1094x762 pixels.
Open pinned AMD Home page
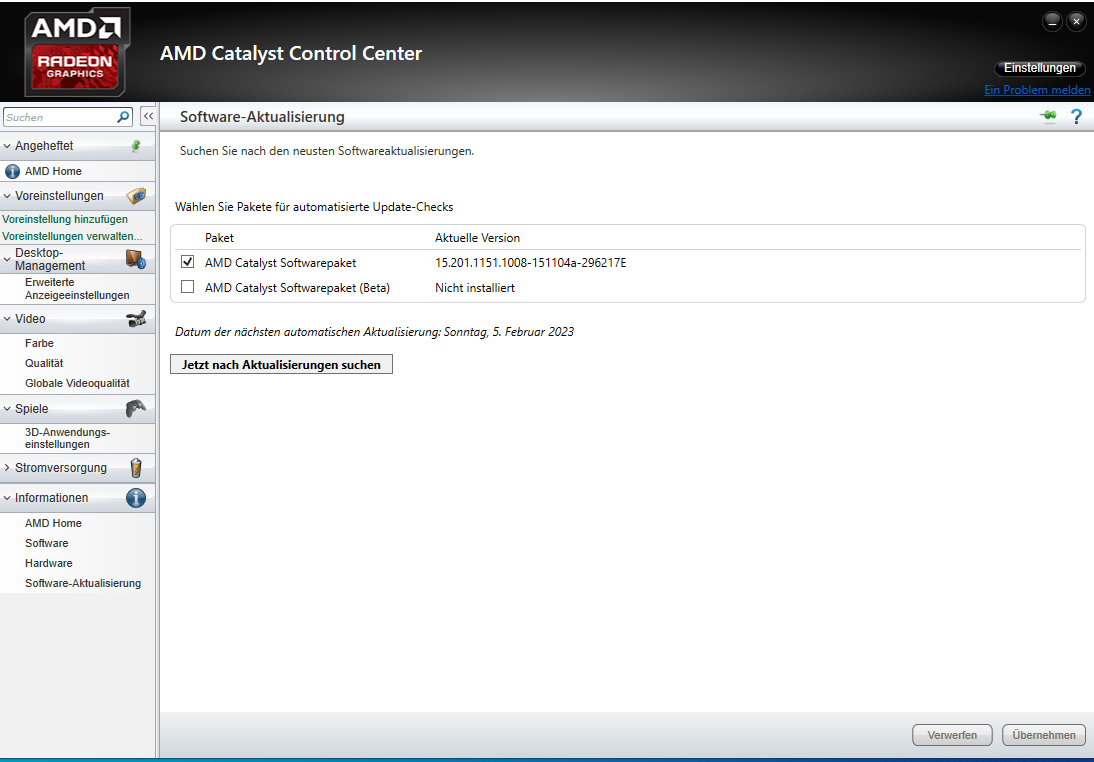pyautogui.click(x=53, y=171)
